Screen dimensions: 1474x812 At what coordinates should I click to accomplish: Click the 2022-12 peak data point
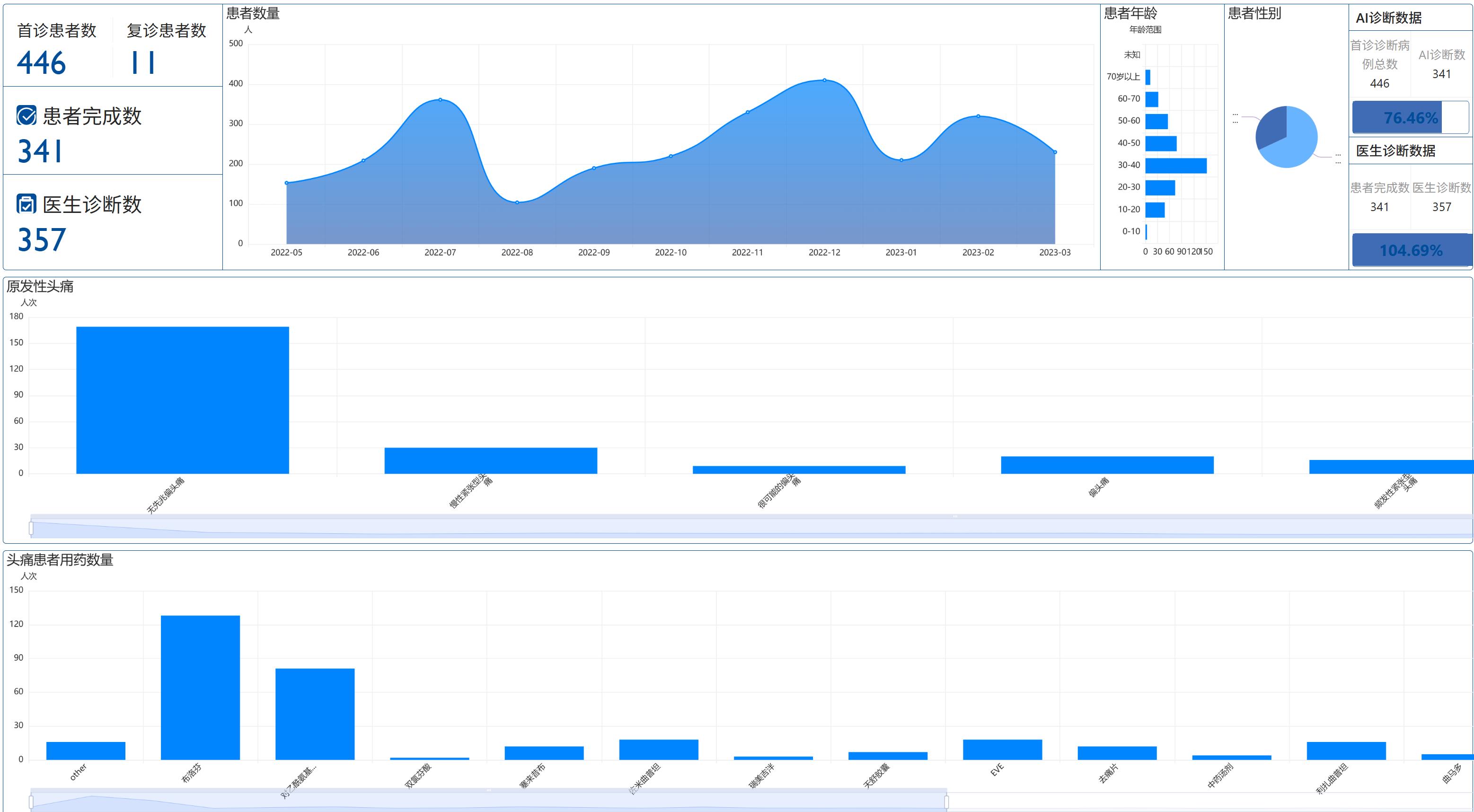pyautogui.click(x=824, y=80)
